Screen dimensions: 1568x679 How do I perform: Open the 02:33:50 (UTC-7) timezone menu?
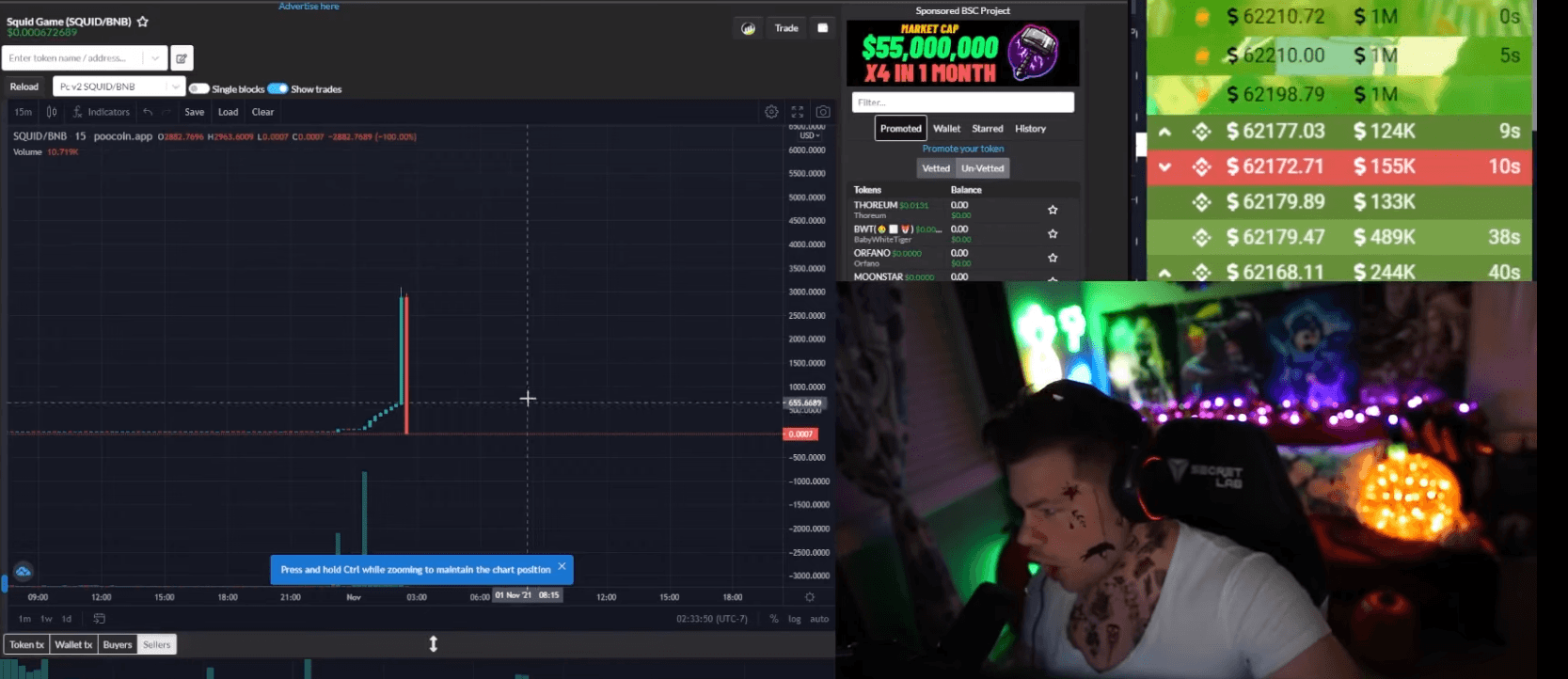(712, 619)
